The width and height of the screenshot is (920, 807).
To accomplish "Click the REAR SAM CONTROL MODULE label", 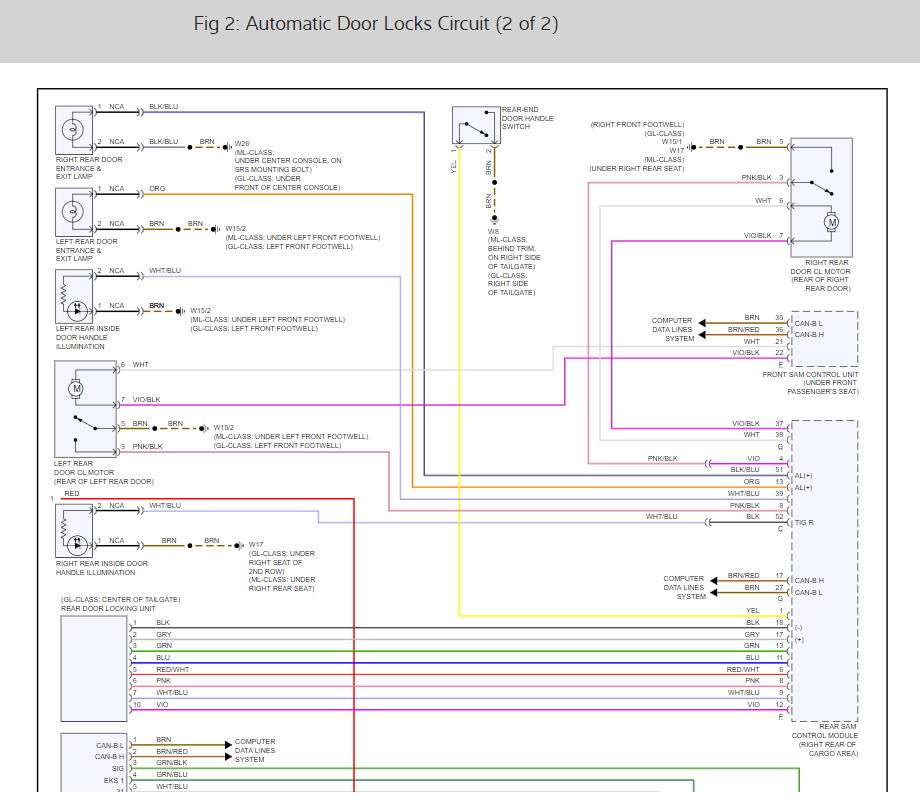I will tap(824, 740).
